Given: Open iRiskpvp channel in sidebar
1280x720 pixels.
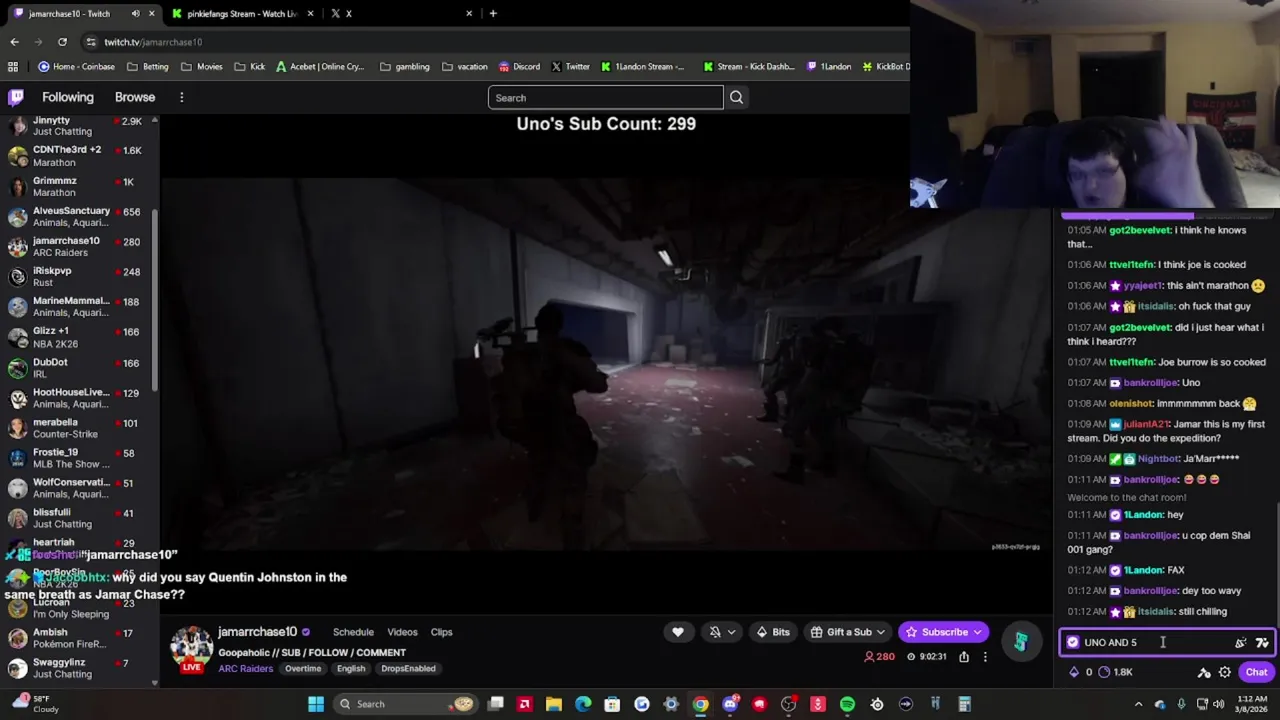Looking at the screenshot, I should (78, 276).
